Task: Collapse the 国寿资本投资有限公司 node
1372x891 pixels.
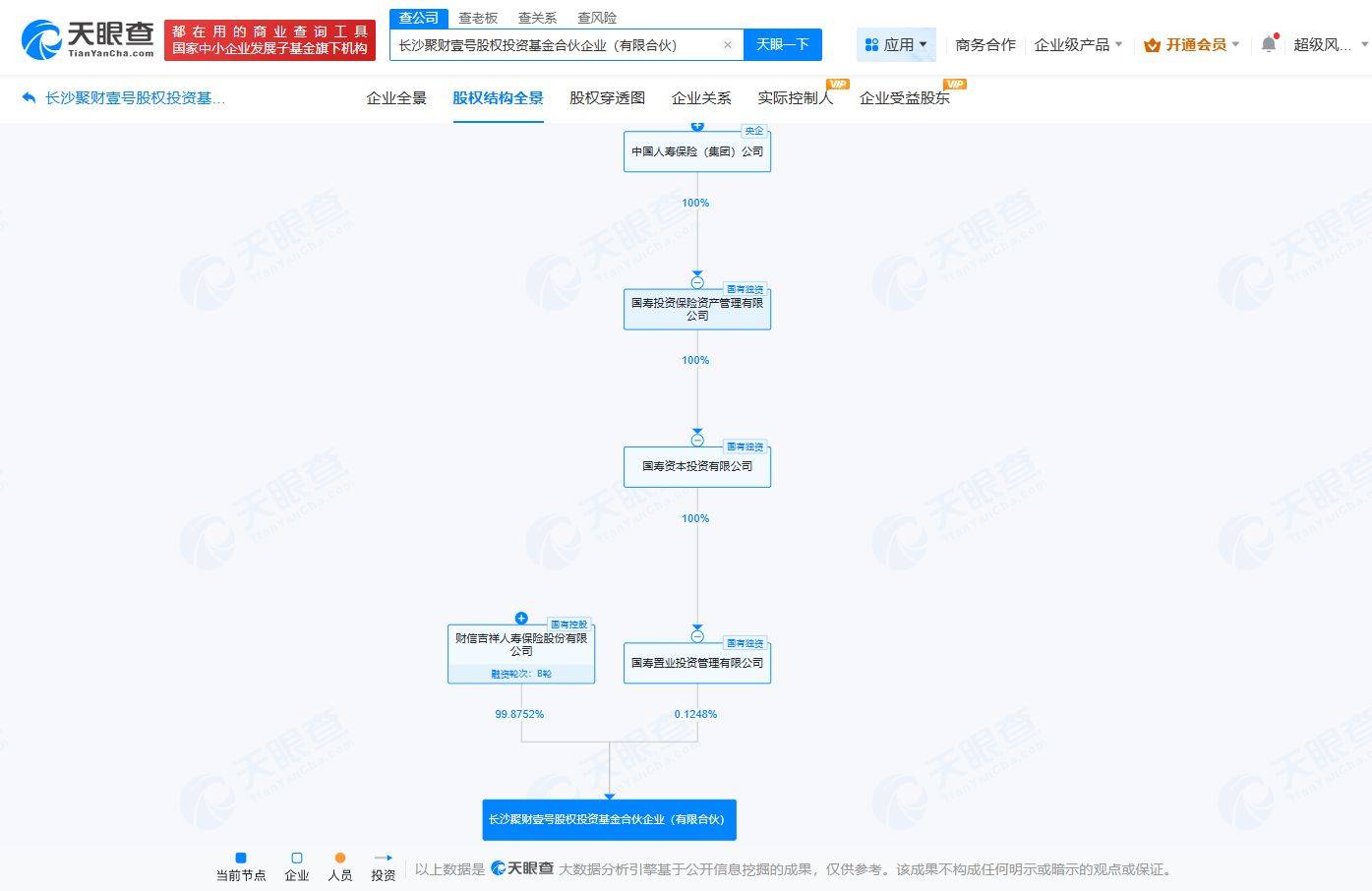Action: 697,441
